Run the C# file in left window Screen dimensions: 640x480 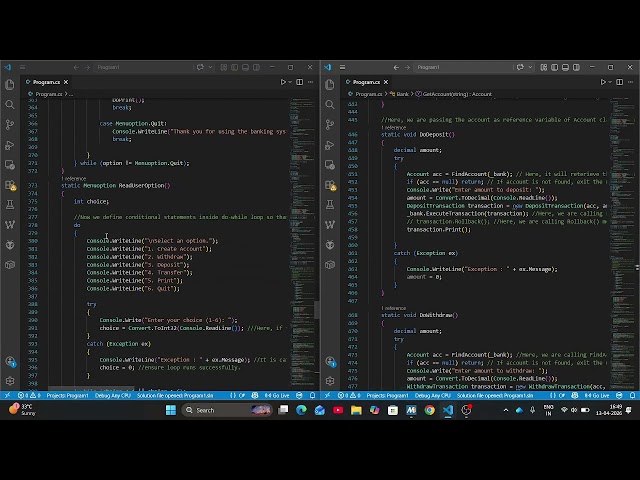coord(283,82)
